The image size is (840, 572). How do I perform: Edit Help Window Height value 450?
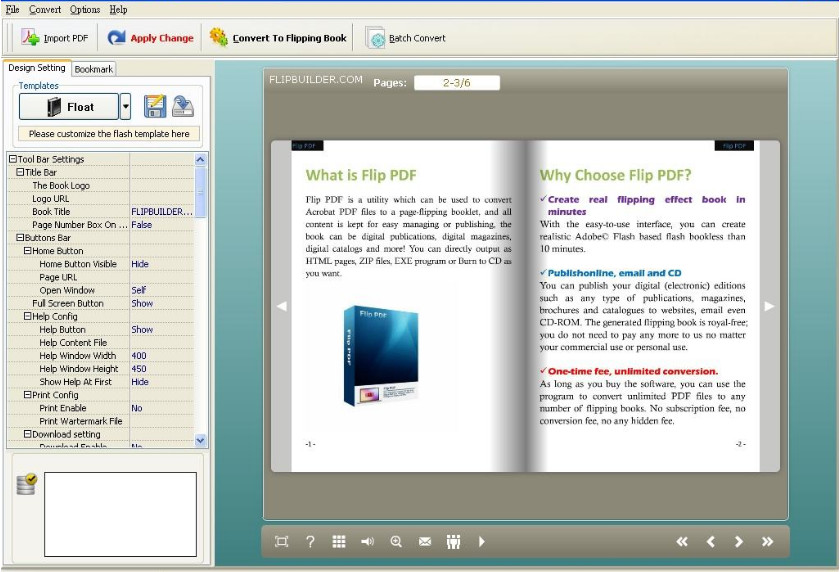tap(162, 368)
